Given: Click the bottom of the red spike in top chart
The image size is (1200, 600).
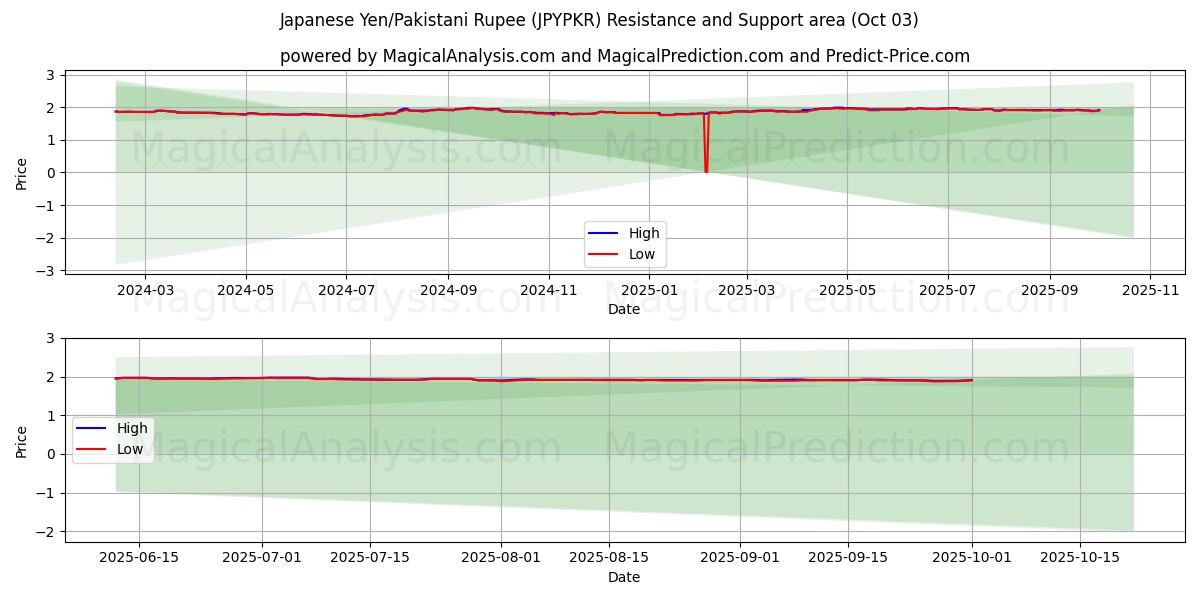Looking at the screenshot, I should (x=706, y=171).
